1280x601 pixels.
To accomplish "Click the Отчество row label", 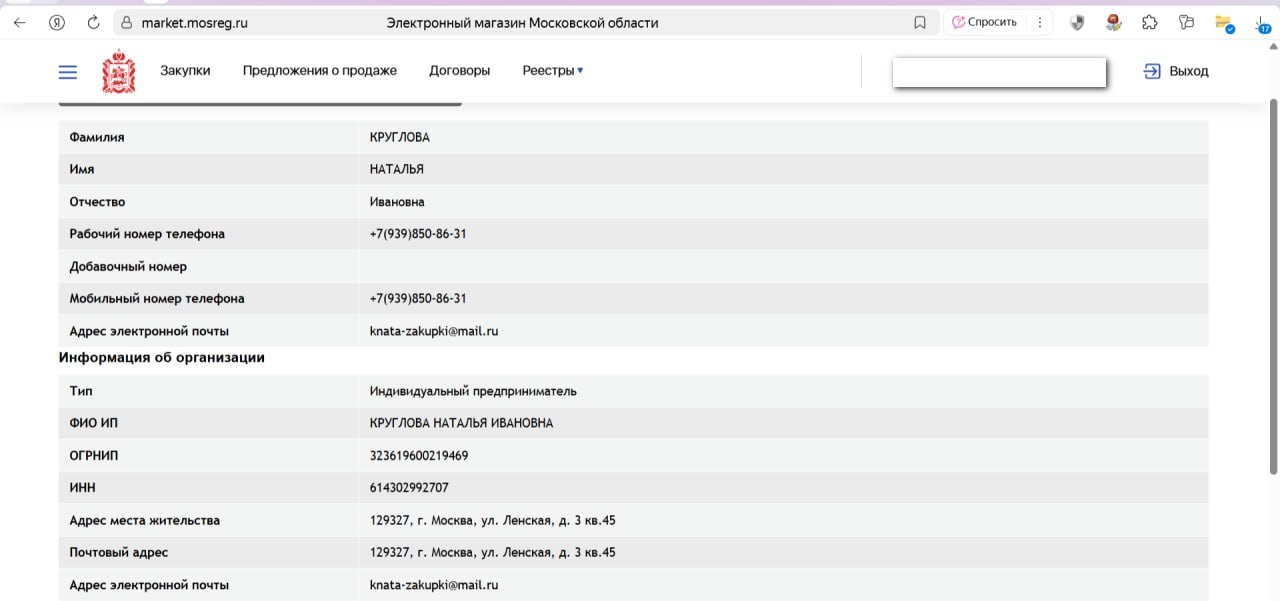I will [97, 202].
